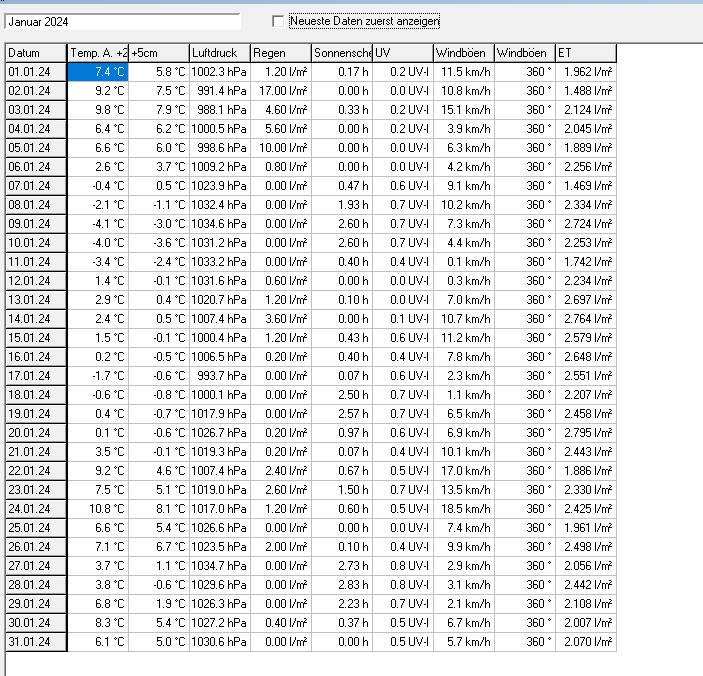Select the date cell 22.01.24
The height and width of the screenshot is (676, 703).
tap(36, 471)
